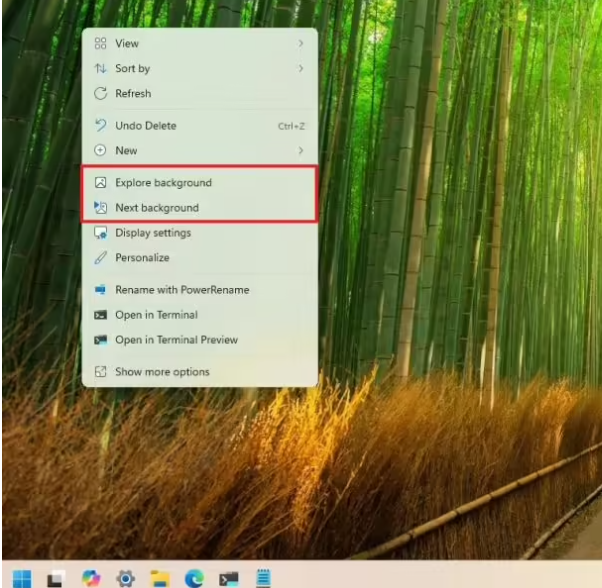
Task: Select Personalize in the context menu
Action: (x=142, y=258)
